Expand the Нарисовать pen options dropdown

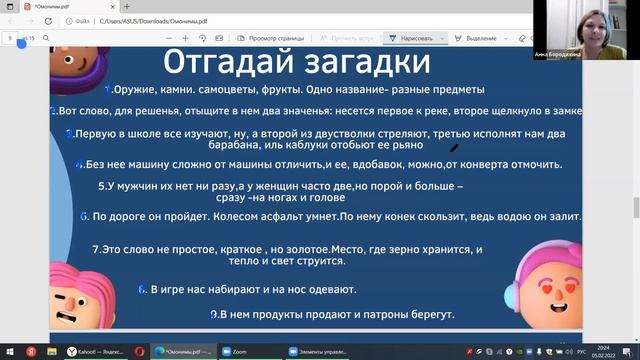(x=442, y=38)
